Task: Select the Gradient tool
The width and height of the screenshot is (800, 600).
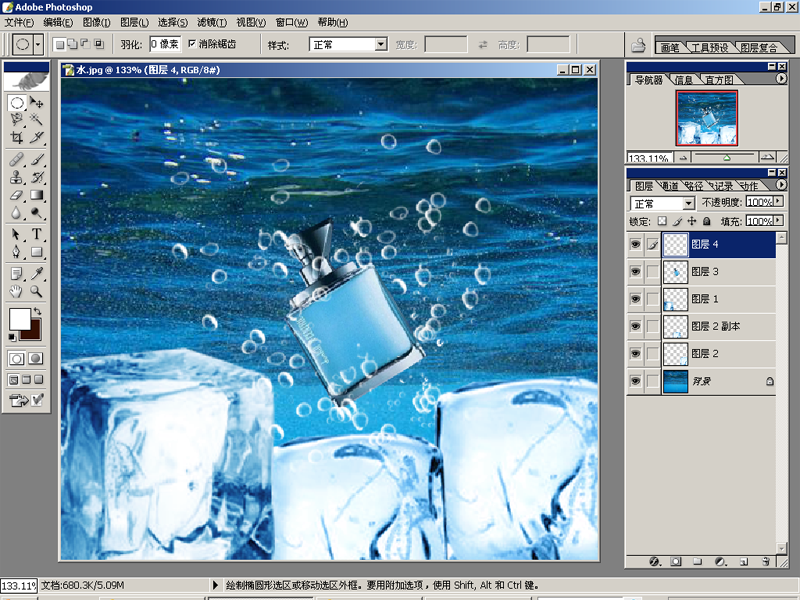Action: 36,195
